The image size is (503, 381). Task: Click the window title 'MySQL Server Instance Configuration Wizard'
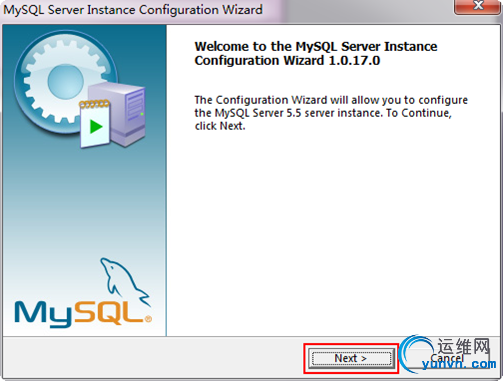(133, 10)
